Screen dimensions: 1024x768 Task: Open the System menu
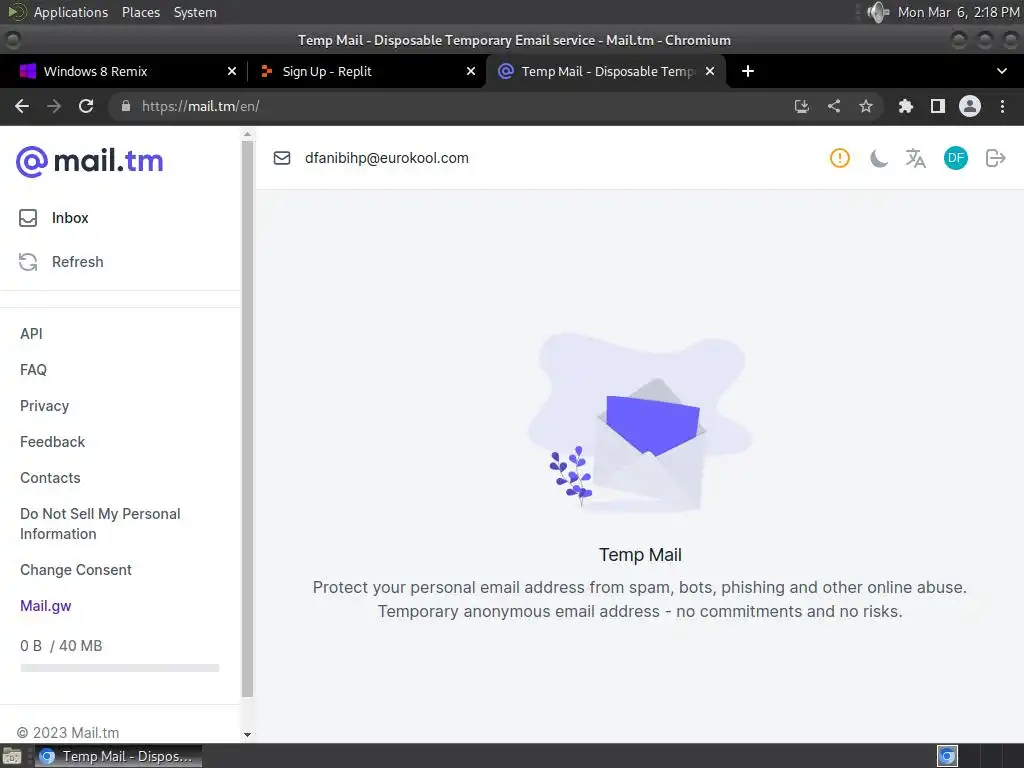coord(195,12)
